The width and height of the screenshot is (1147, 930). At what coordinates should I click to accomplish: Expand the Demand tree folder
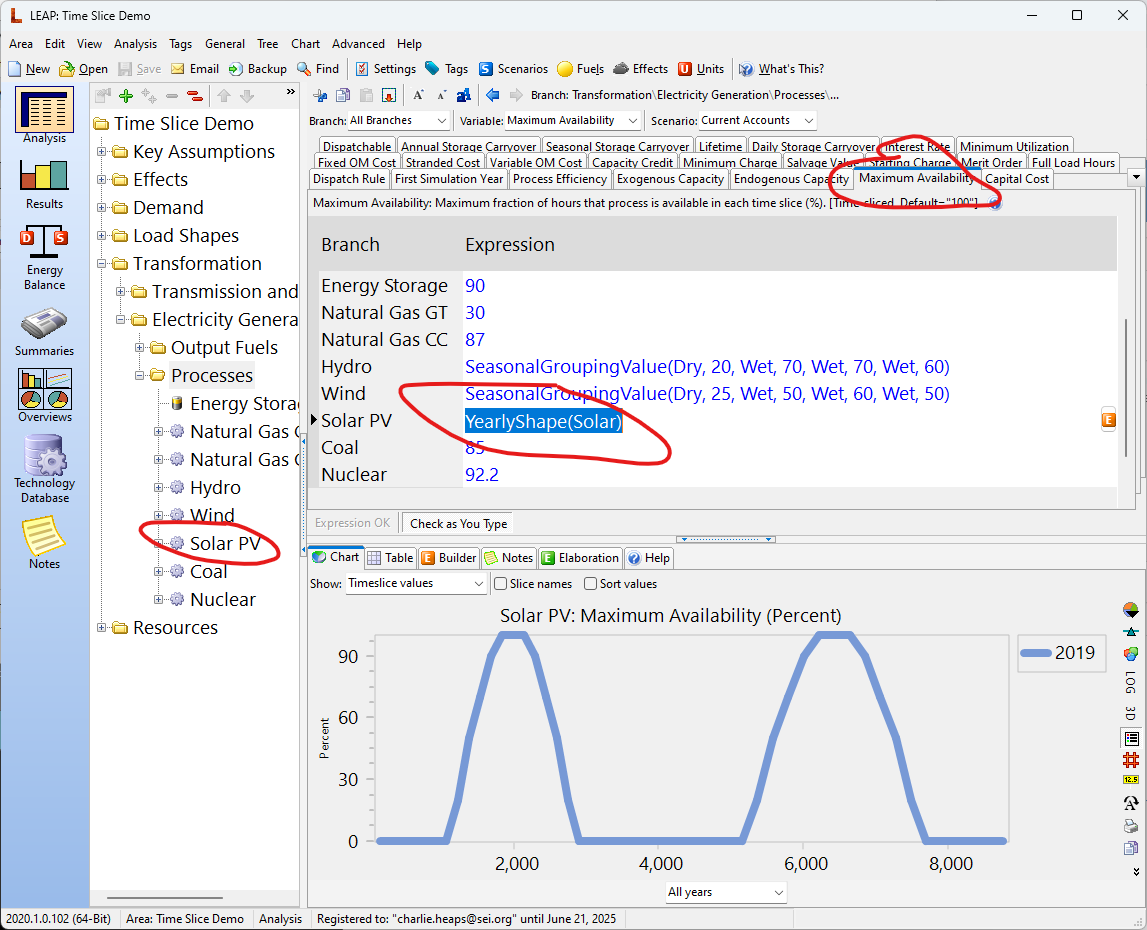click(102, 208)
